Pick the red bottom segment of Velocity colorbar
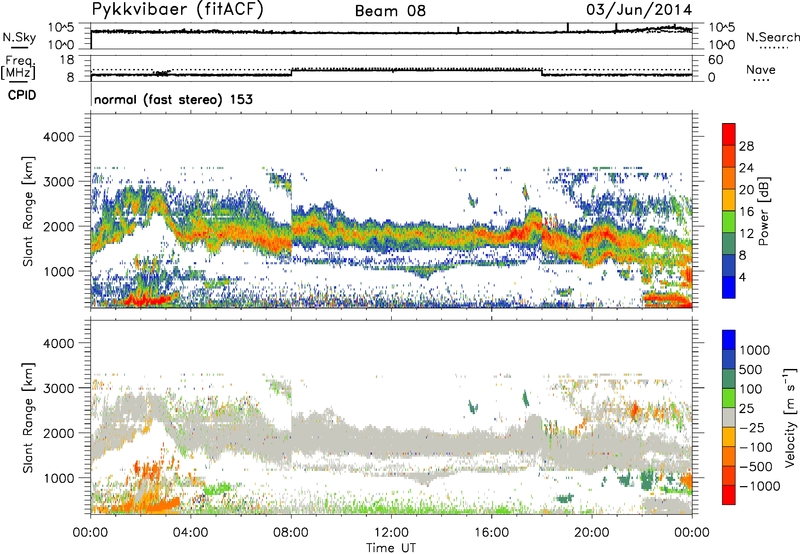The height and width of the screenshot is (554, 800). tap(729, 495)
